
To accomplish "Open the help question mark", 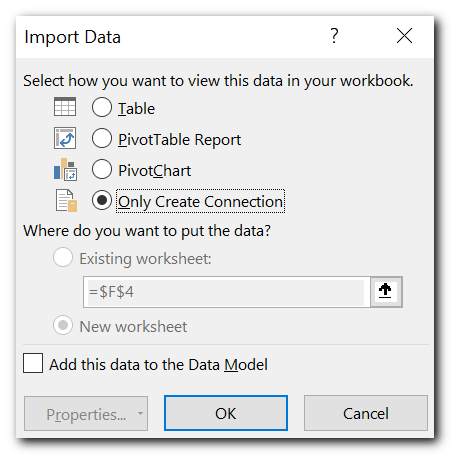I will click(334, 36).
